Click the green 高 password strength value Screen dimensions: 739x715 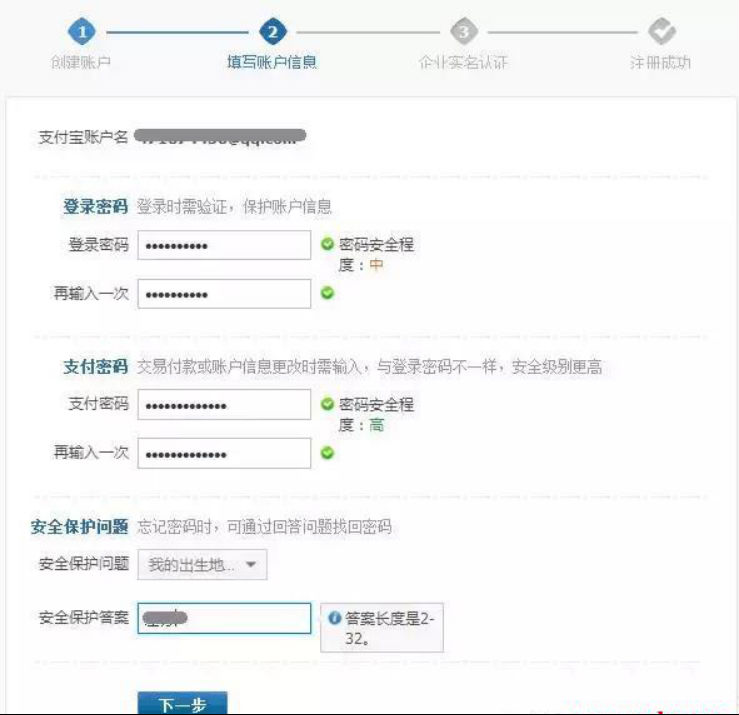click(x=376, y=425)
